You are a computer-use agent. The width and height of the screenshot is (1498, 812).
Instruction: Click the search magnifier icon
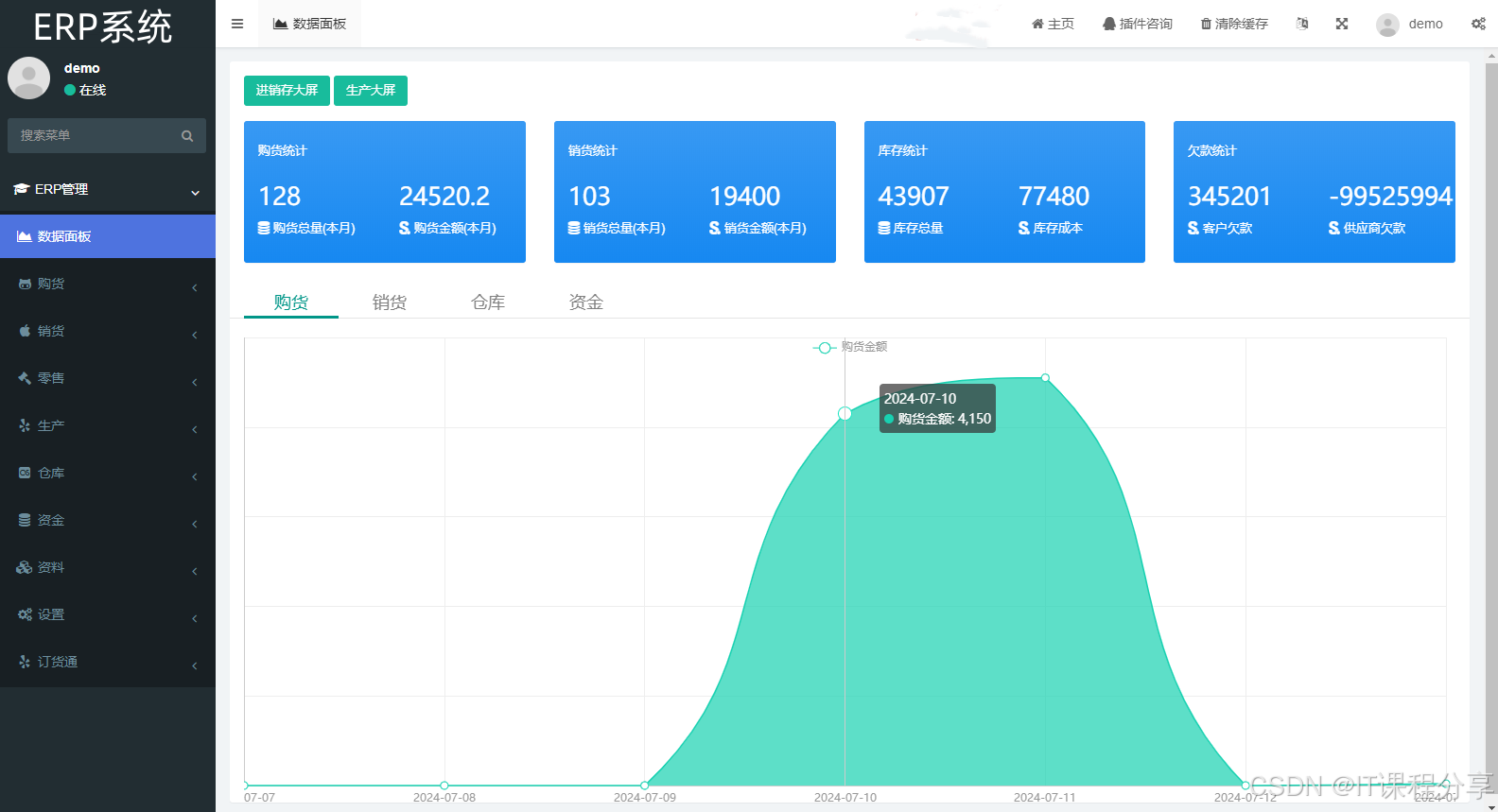coord(187,136)
